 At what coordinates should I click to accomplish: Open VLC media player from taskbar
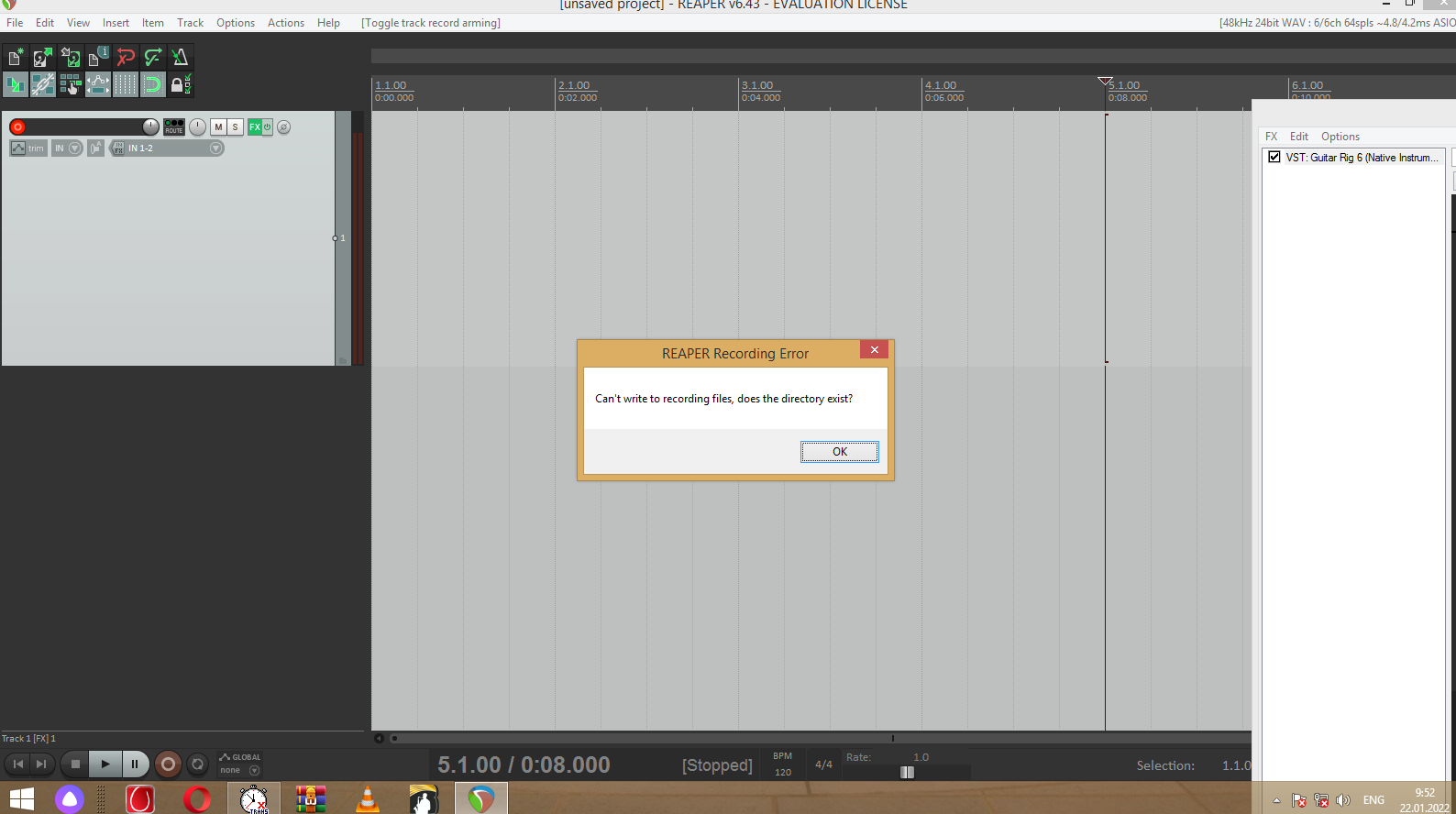pyautogui.click(x=368, y=799)
